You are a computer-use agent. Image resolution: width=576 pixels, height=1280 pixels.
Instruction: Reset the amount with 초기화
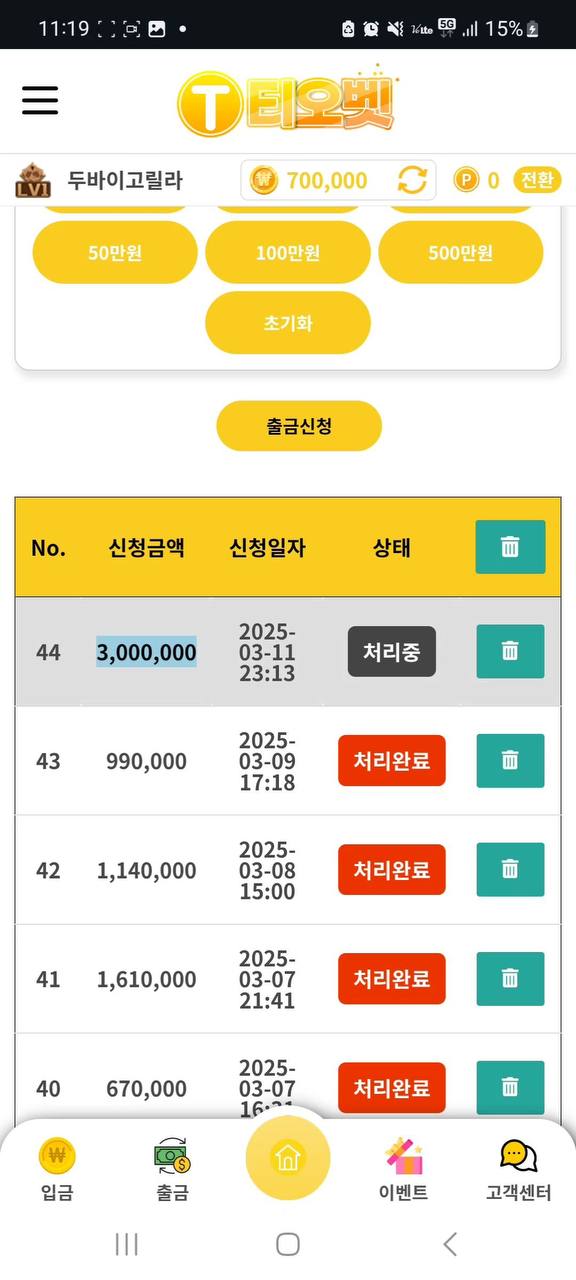coord(288,323)
